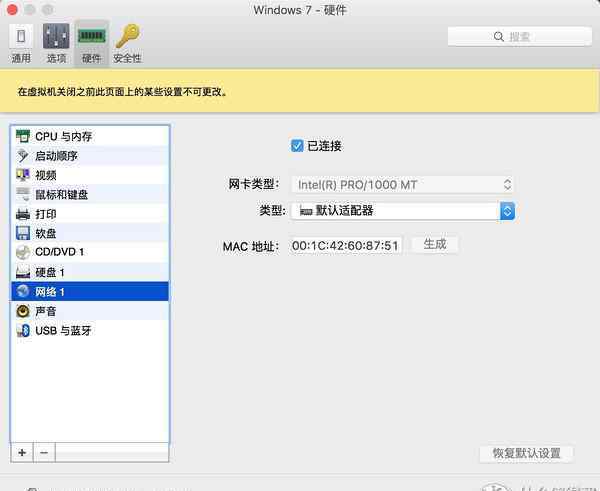The image size is (600, 491).
Task: Click the 硬盘 1 hard drive icon
Action: click(x=23, y=272)
